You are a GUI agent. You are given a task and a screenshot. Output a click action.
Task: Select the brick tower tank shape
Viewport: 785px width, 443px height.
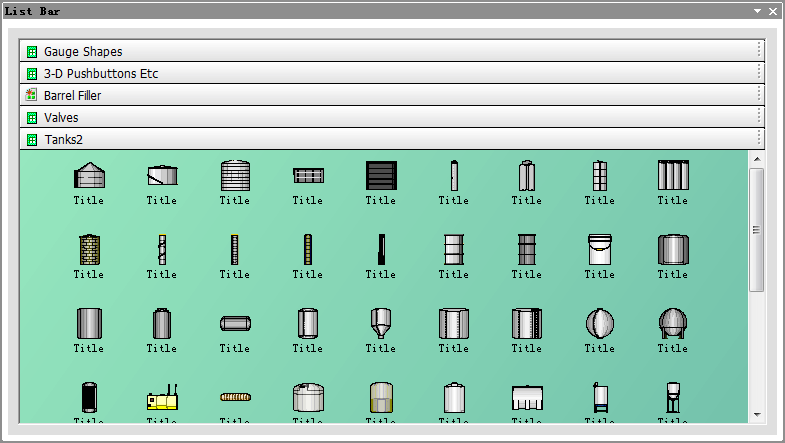tap(88, 249)
